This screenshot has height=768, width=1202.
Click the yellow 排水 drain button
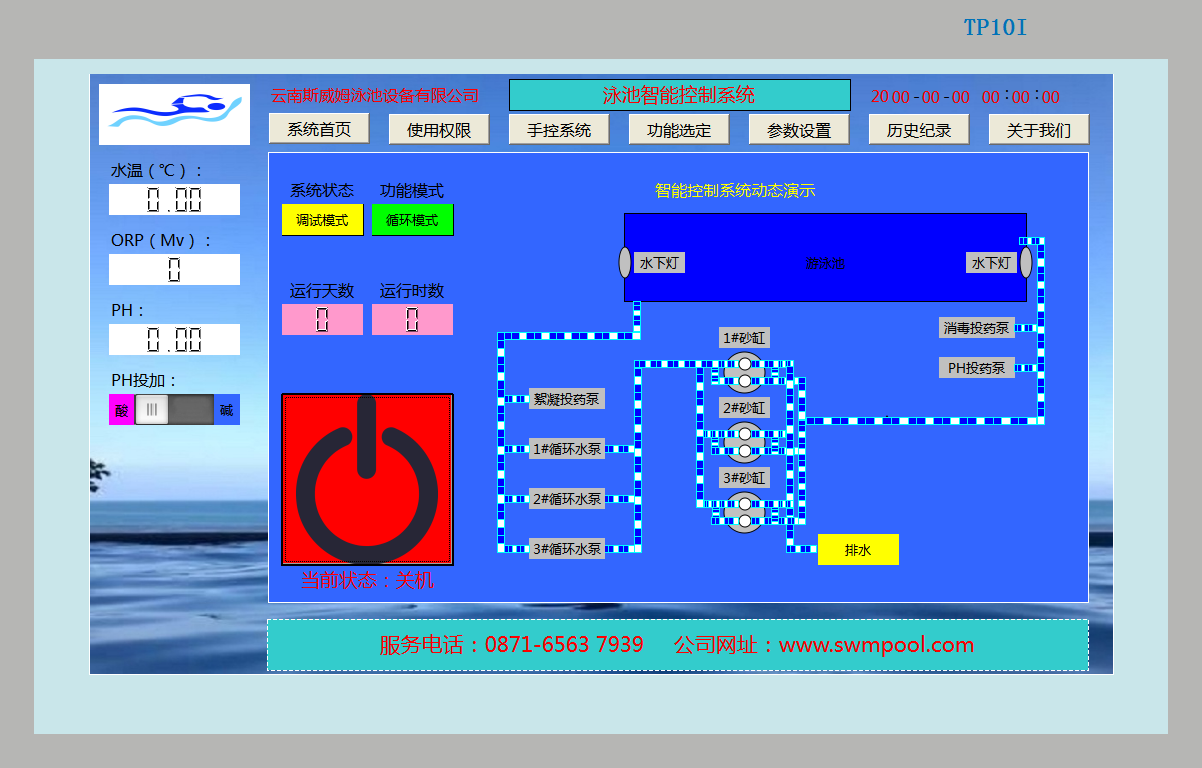coord(858,550)
